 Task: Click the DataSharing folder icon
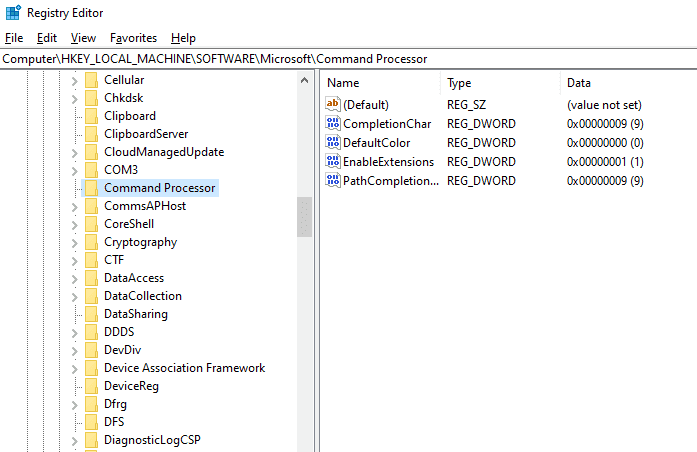point(91,314)
